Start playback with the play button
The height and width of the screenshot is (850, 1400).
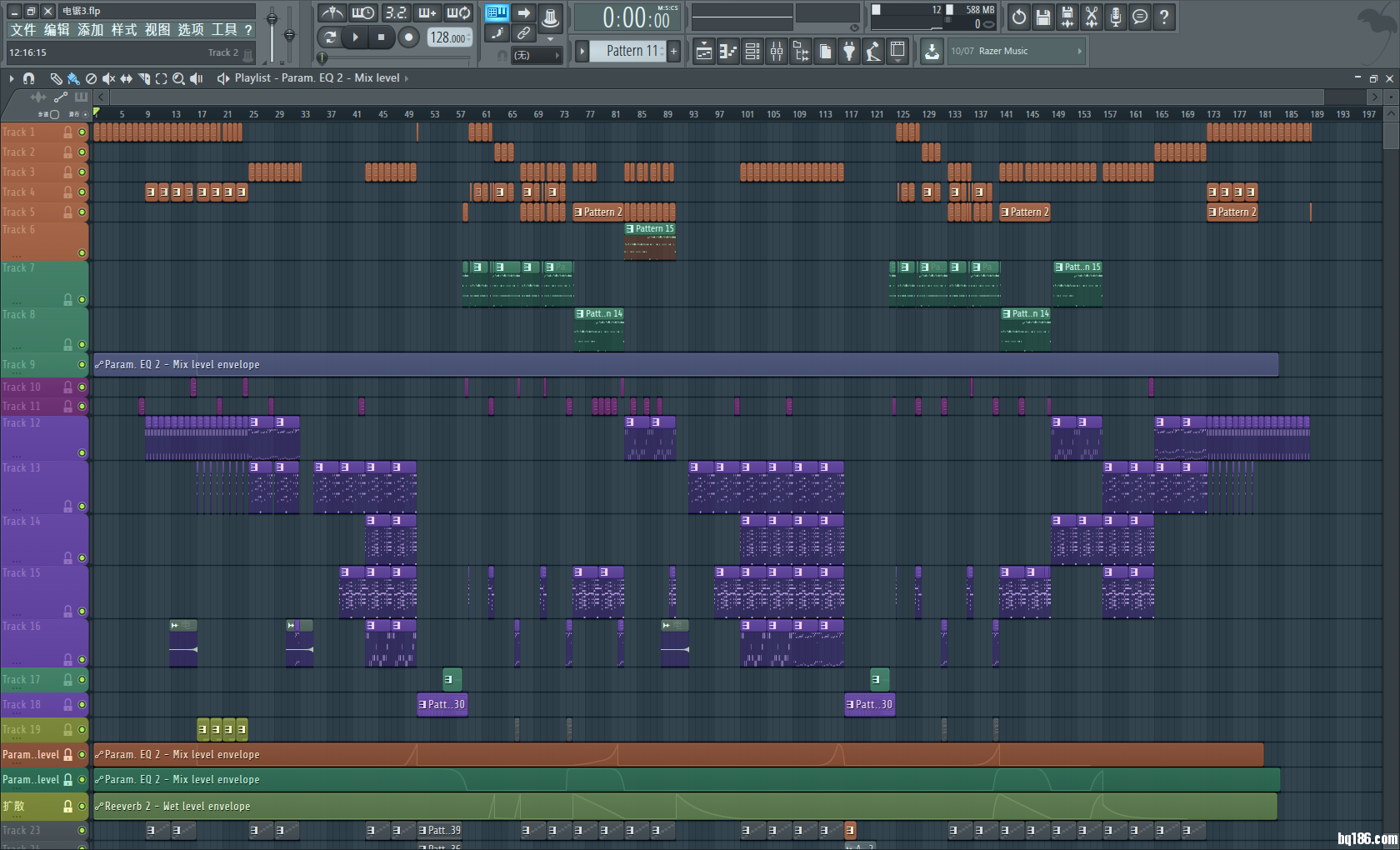coord(355,37)
